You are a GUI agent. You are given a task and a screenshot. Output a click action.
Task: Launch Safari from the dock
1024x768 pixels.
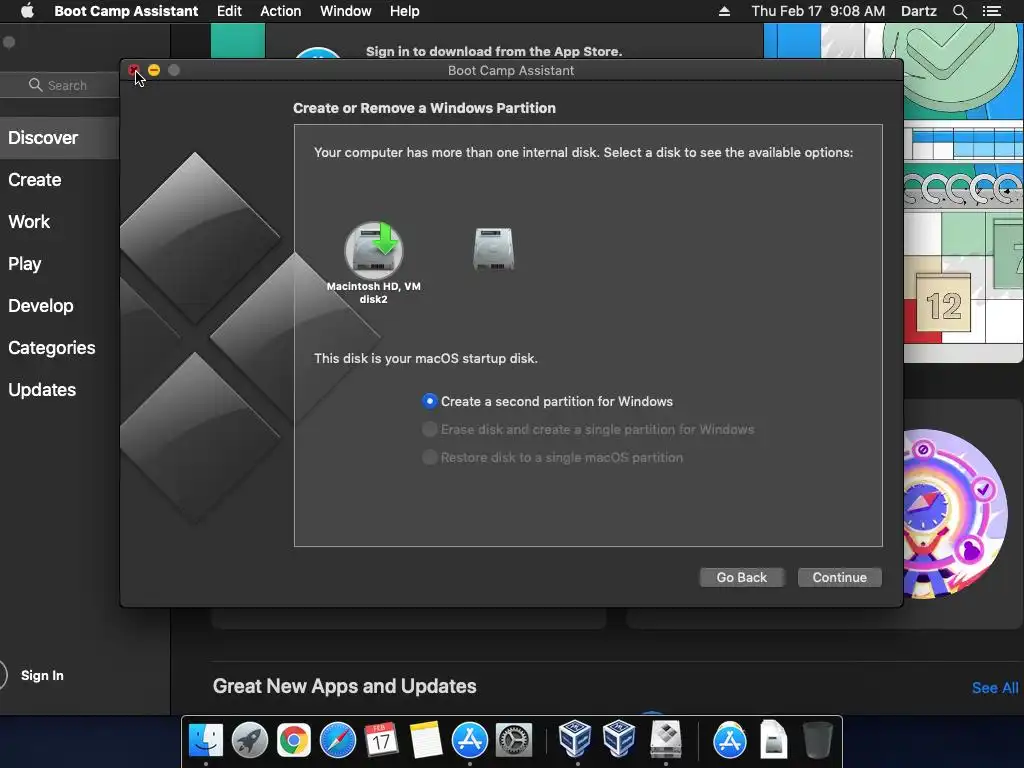tap(338, 741)
